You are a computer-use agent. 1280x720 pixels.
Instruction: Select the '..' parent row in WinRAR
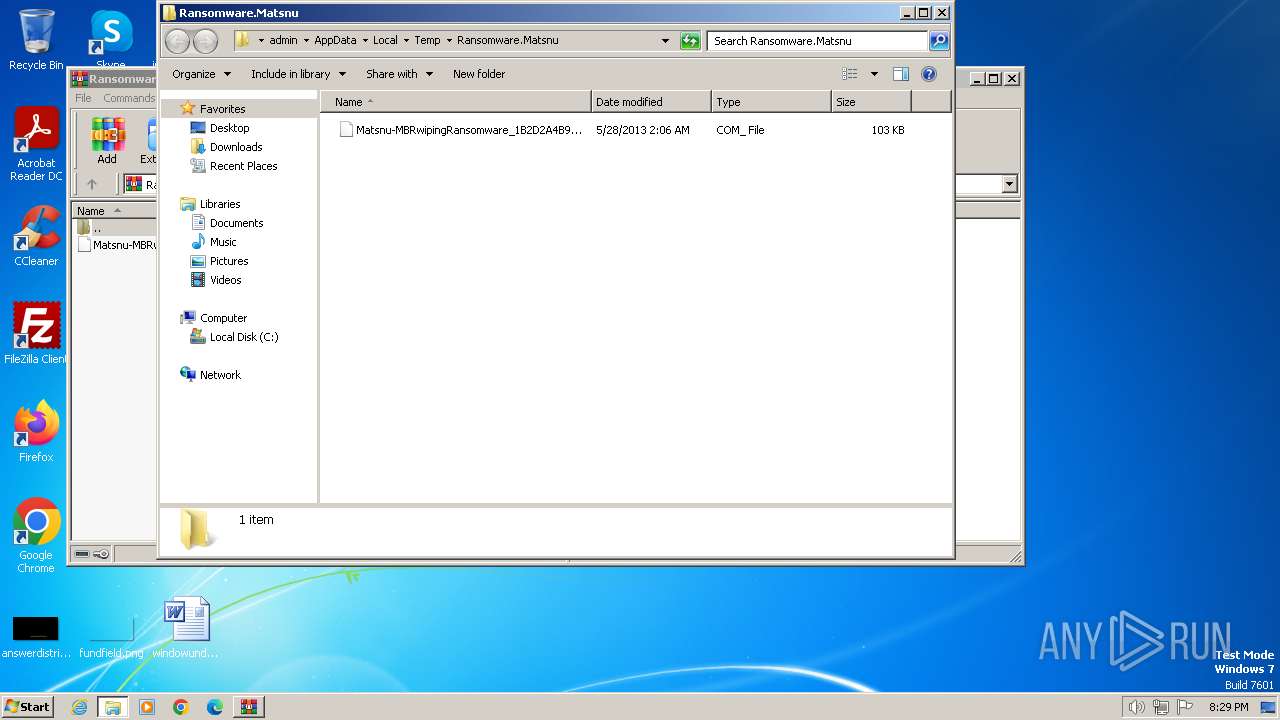tap(114, 228)
